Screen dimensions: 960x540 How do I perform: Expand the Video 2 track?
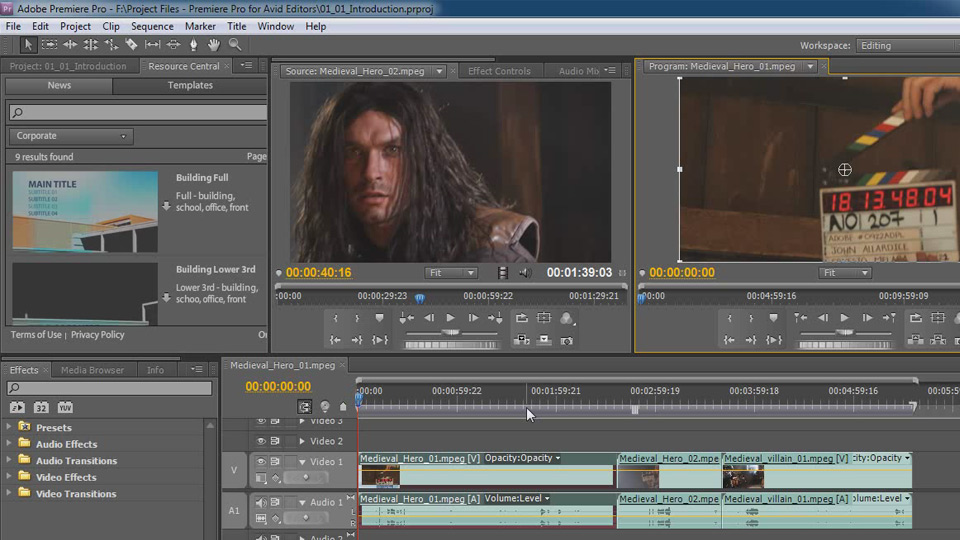click(302, 441)
